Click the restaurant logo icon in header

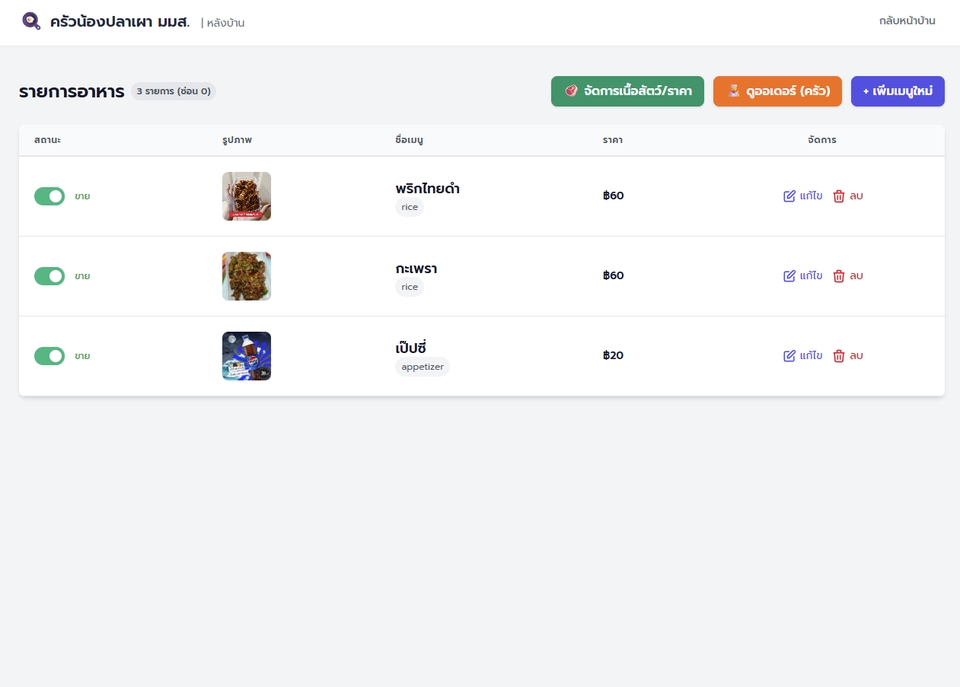(31, 21)
